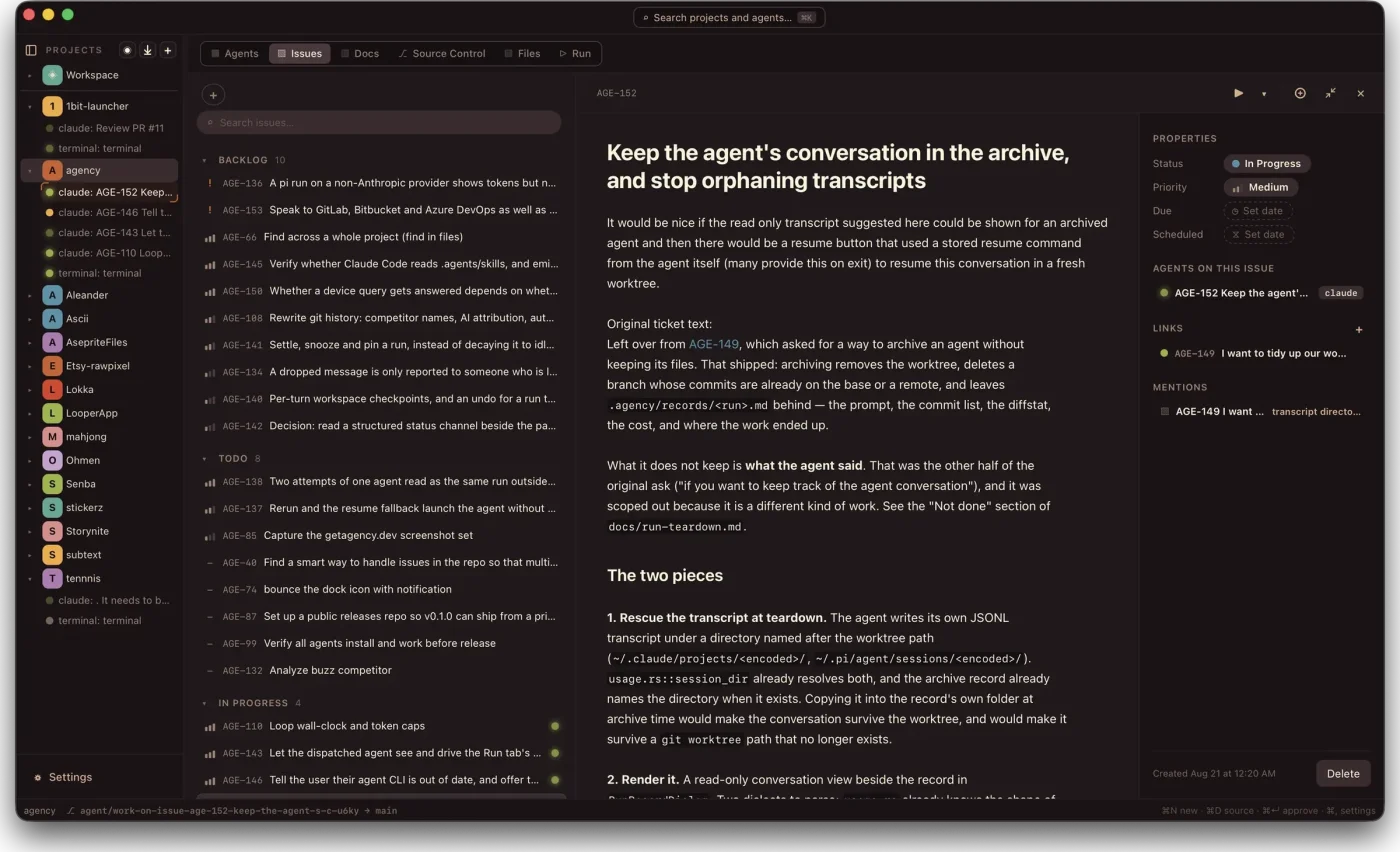Set the Due date
The height and width of the screenshot is (852, 1400).
[1258, 211]
